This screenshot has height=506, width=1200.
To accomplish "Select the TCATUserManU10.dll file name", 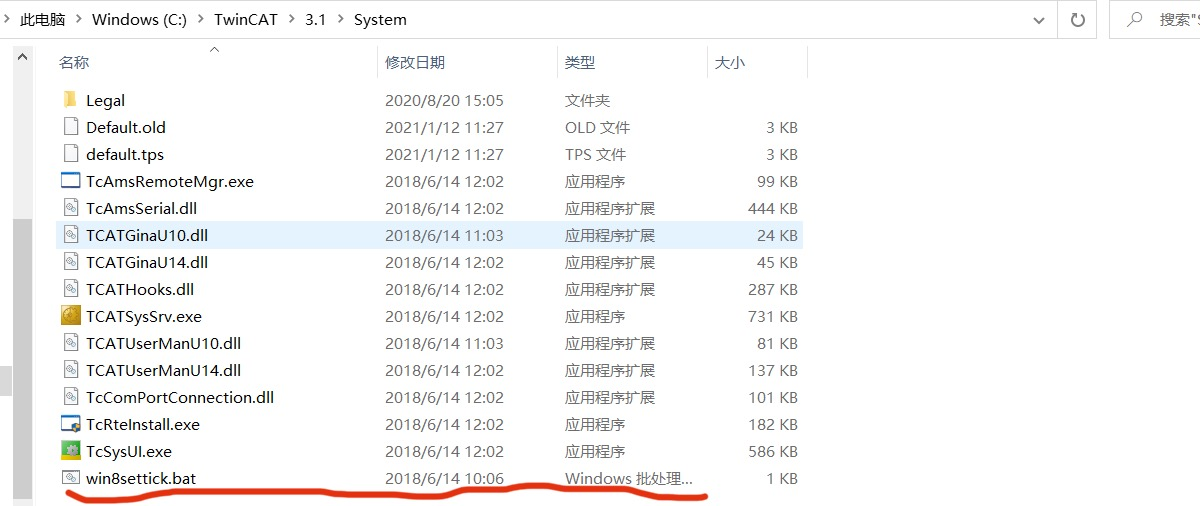I will 163,343.
